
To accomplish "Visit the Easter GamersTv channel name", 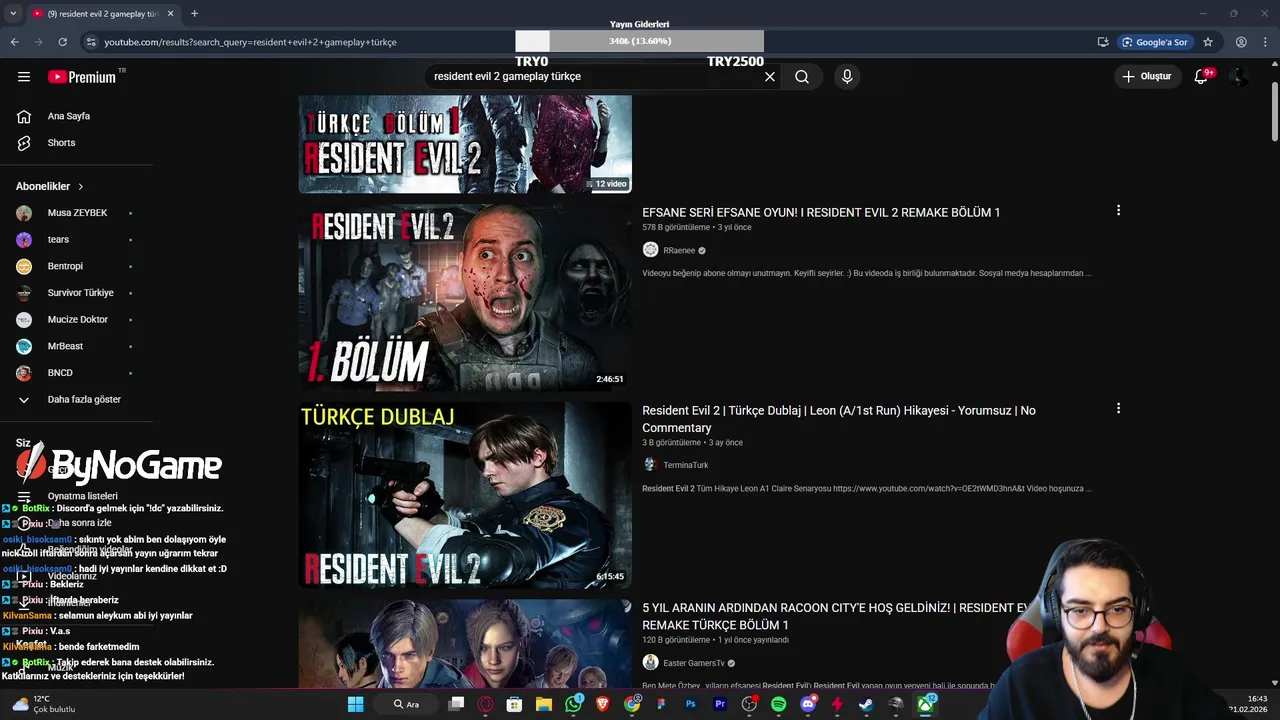I will pos(694,663).
